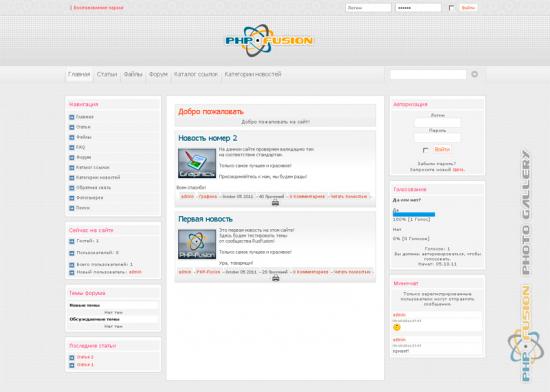Click the print icon under Новость номер 2
Viewport: 550px width, 392px height.
pyautogui.click(x=275, y=203)
